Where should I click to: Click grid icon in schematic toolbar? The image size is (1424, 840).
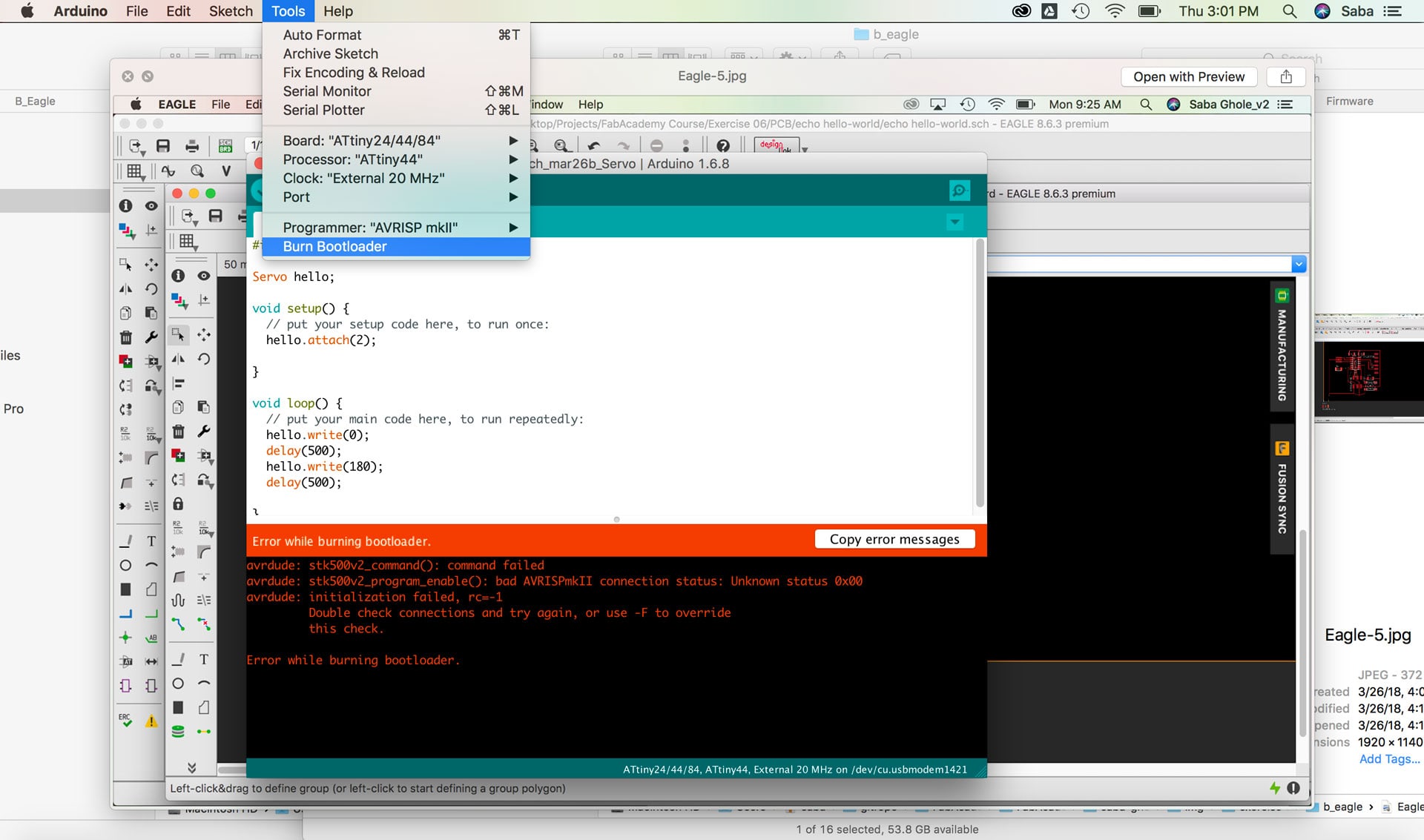point(135,171)
